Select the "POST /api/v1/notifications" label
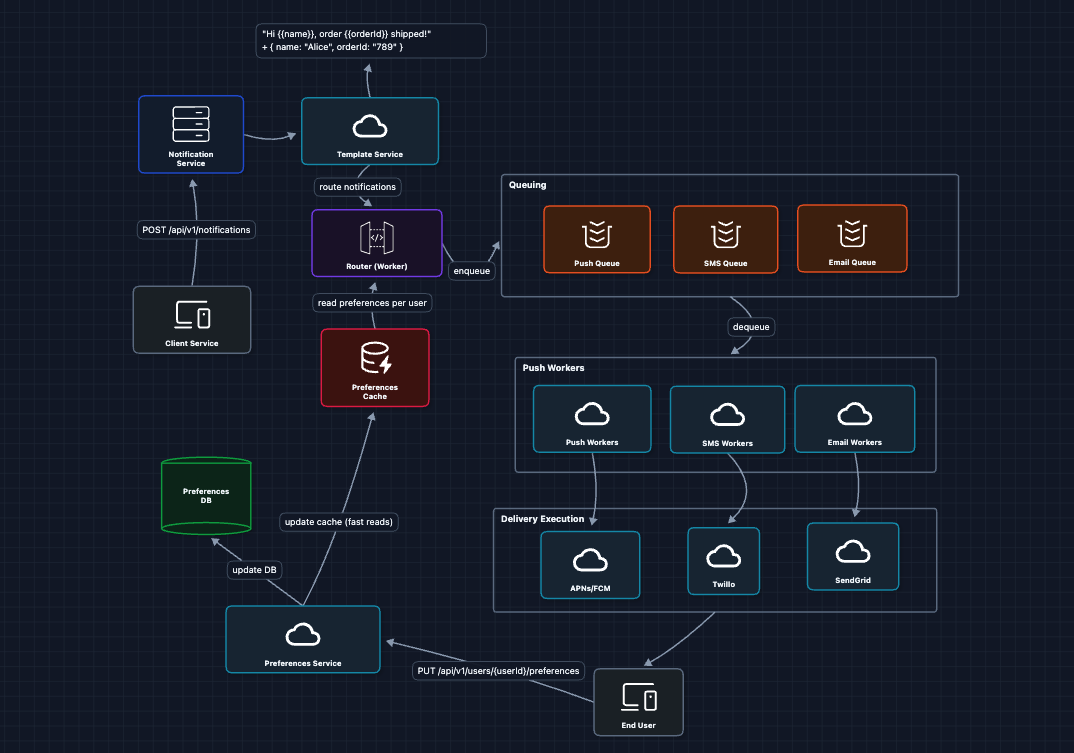This screenshot has height=753, width=1074. click(196, 230)
